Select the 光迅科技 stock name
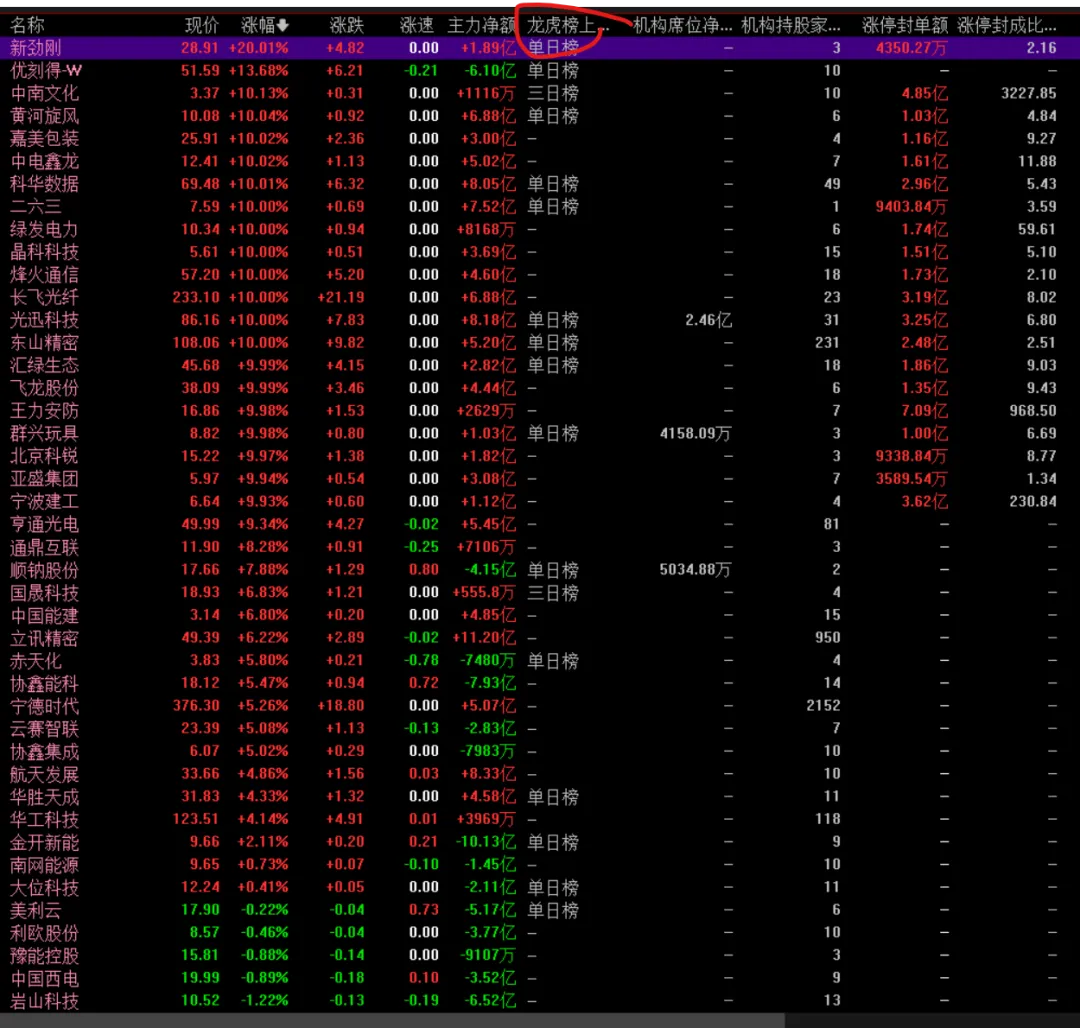The width and height of the screenshot is (1080, 1028). pos(45,321)
